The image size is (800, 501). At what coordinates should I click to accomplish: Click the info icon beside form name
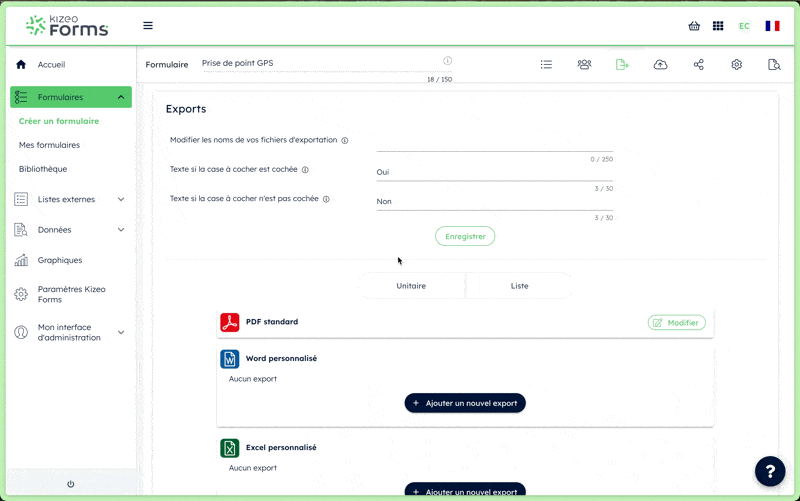(x=447, y=61)
